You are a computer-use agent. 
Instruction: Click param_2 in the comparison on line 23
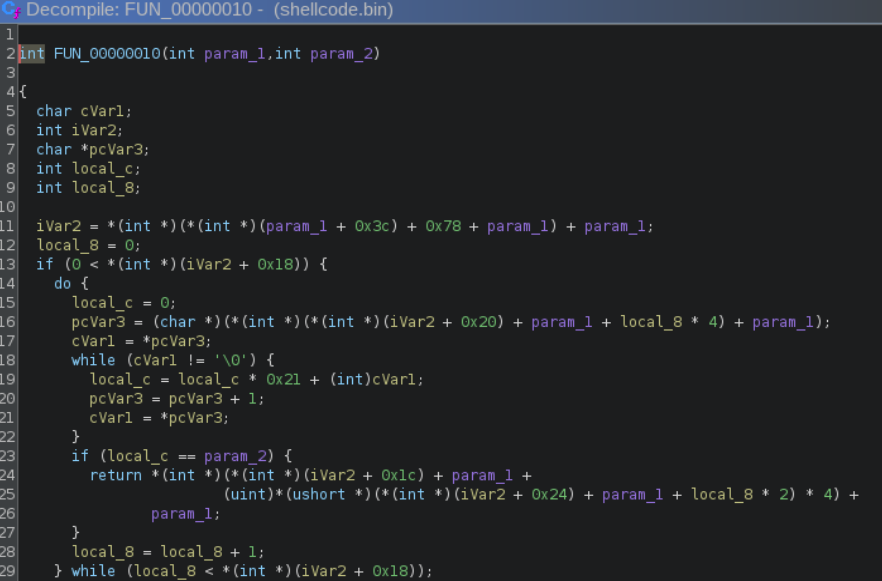pyautogui.click(x=235, y=456)
